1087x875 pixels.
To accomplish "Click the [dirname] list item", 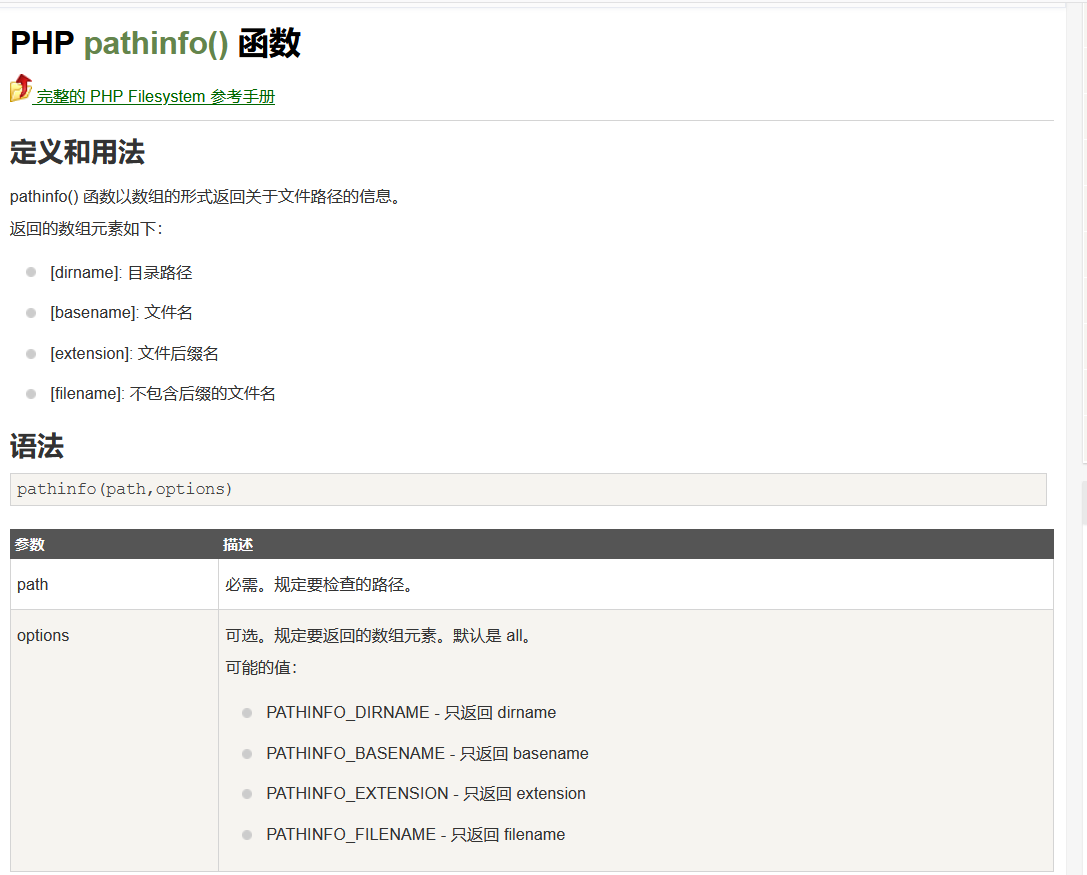I will click(120, 273).
